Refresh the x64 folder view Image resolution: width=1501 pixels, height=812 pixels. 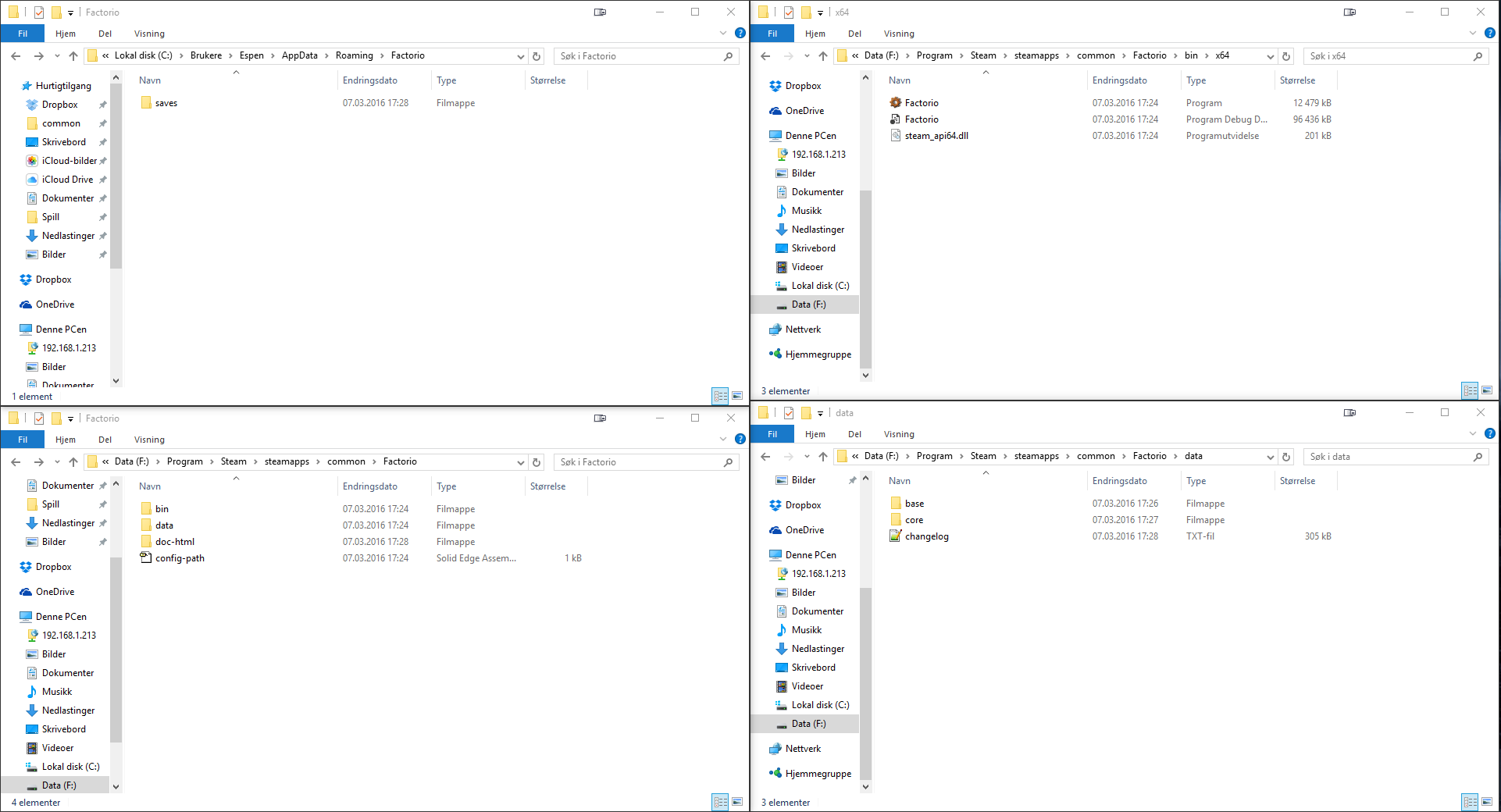(1286, 56)
